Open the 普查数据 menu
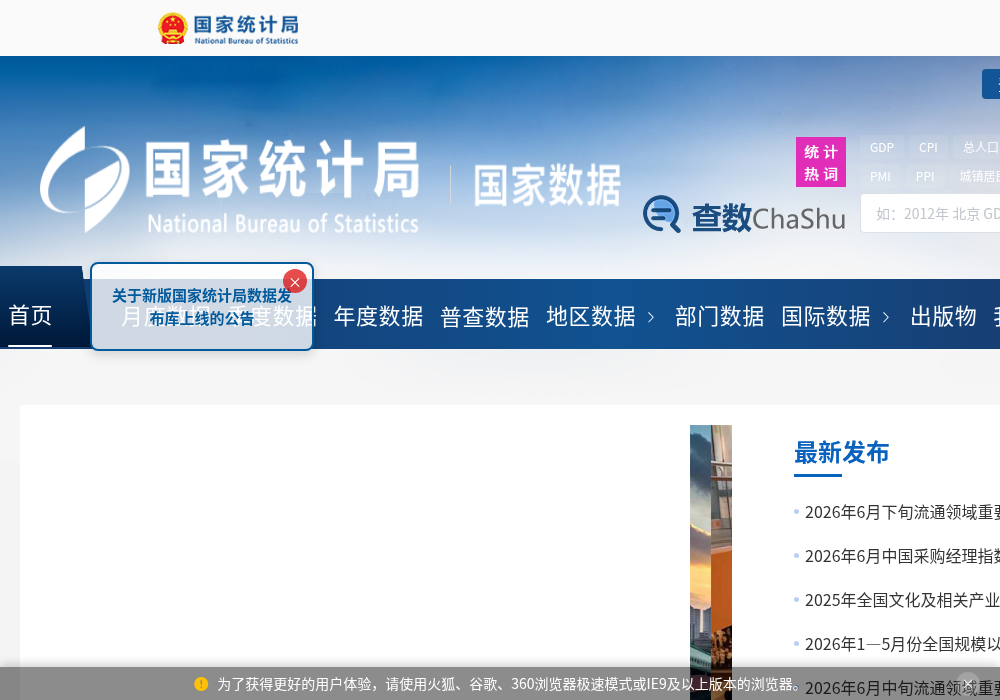 (x=485, y=316)
